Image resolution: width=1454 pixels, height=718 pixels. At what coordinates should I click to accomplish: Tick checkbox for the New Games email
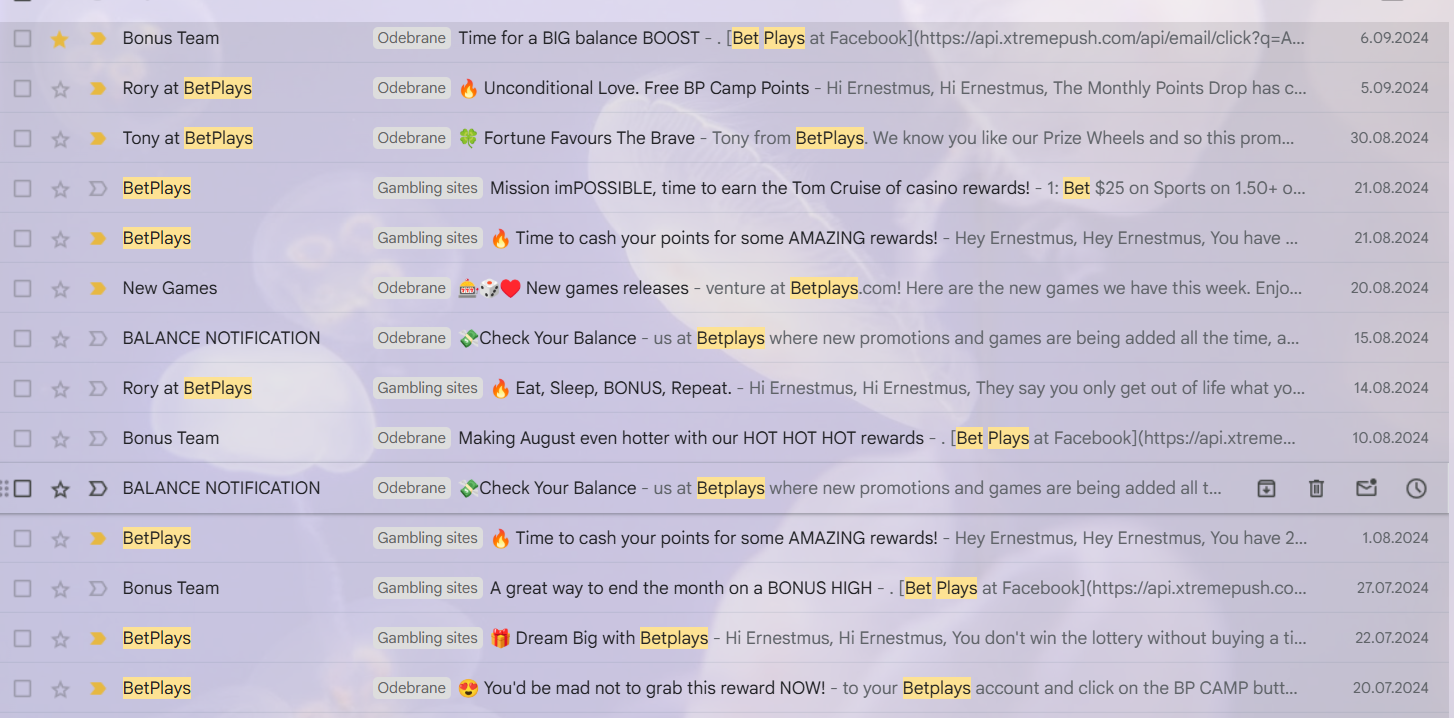pos(22,289)
